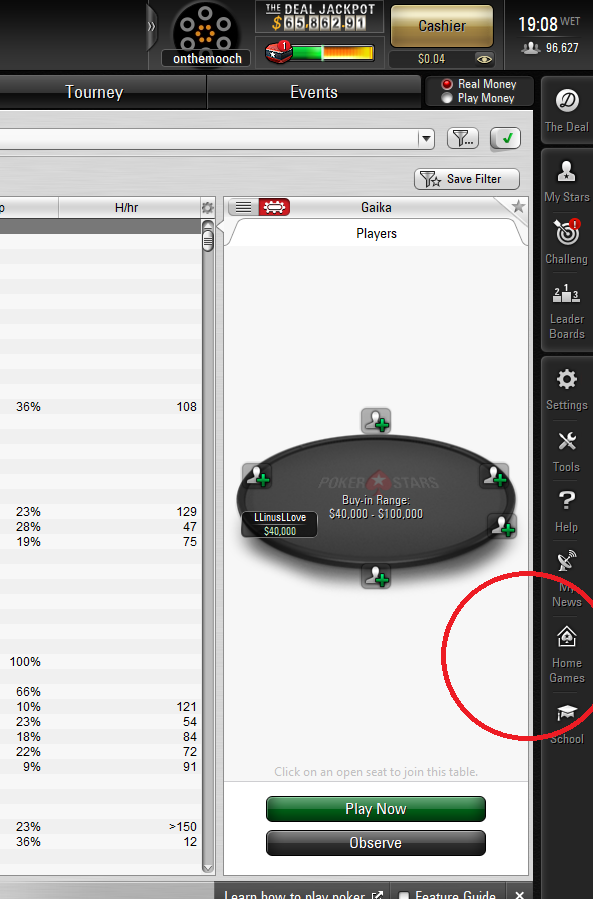Screen dimensions: 600x899
Task: Select the Play Money radio button
Action: click(x=447, y=98)
